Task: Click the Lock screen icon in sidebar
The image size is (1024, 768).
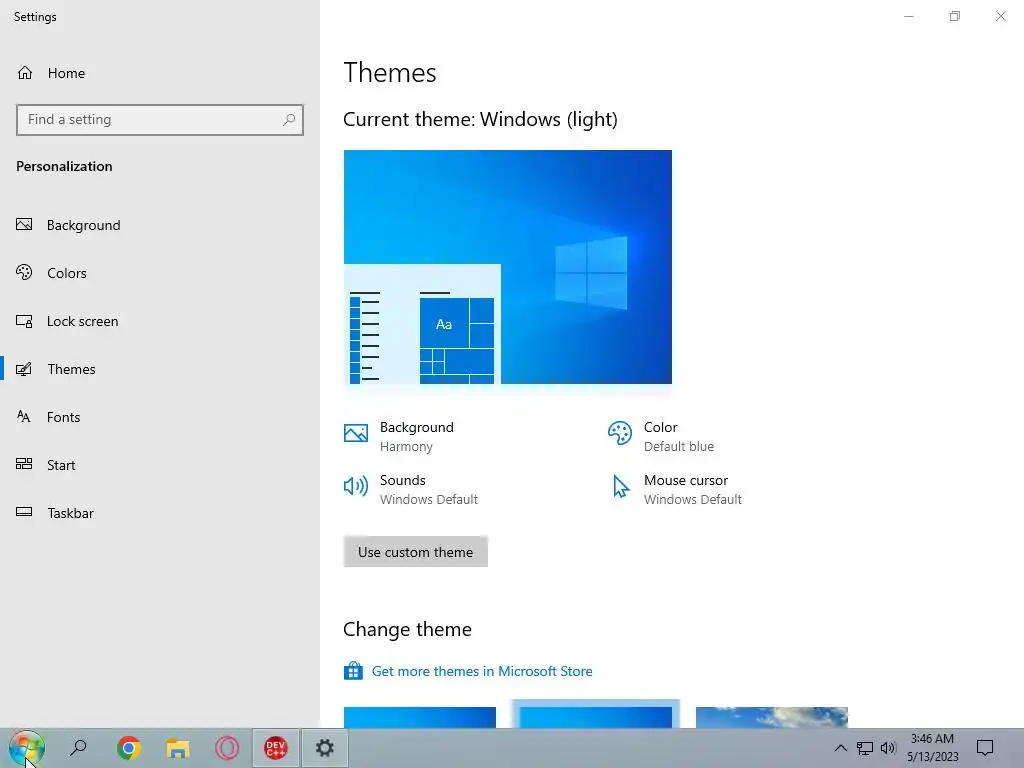Action: coord(24,321)
